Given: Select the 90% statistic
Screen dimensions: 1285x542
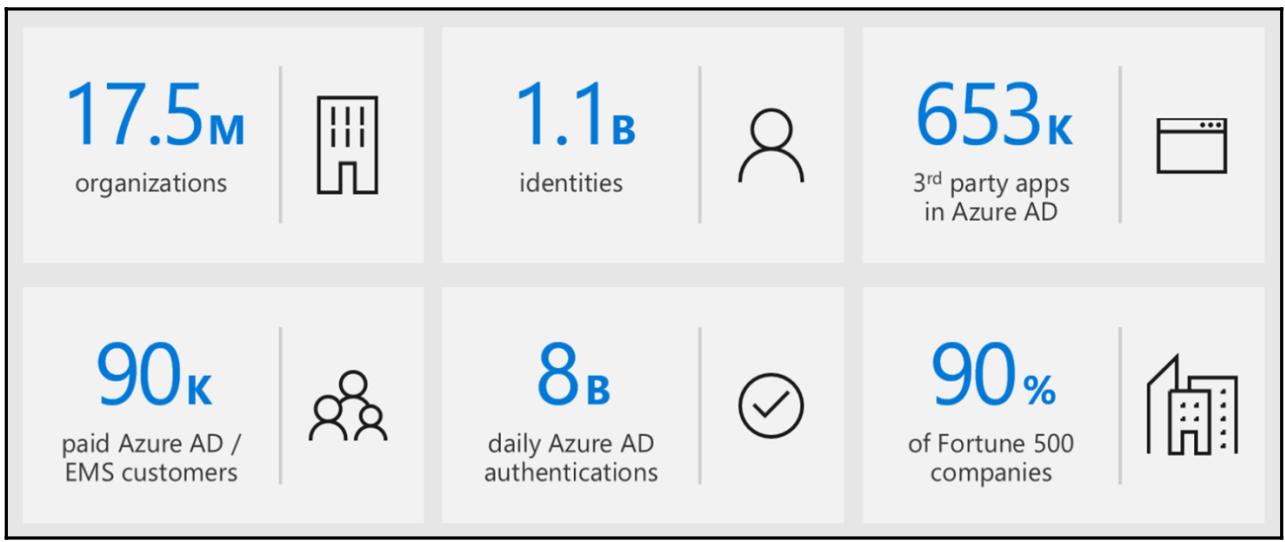Looking at the screenshot, I should pos(992,380).
